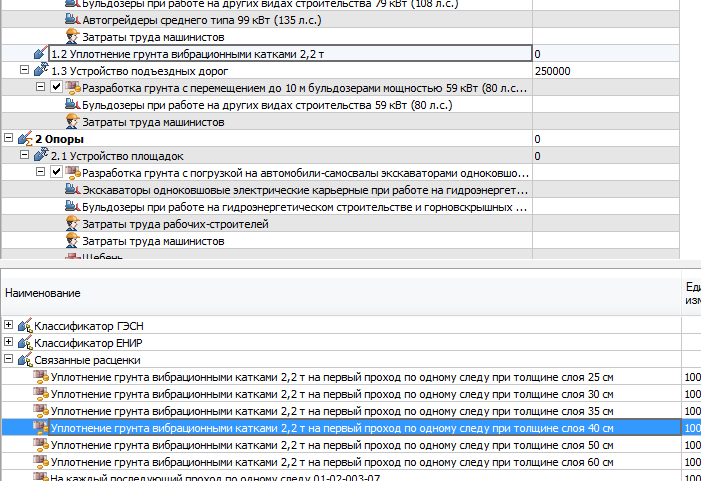The image size is (701, 481).
Task: Click the name field 1.2 Уплотнение грунта вибрационными катками
Action: pos(290,54)
